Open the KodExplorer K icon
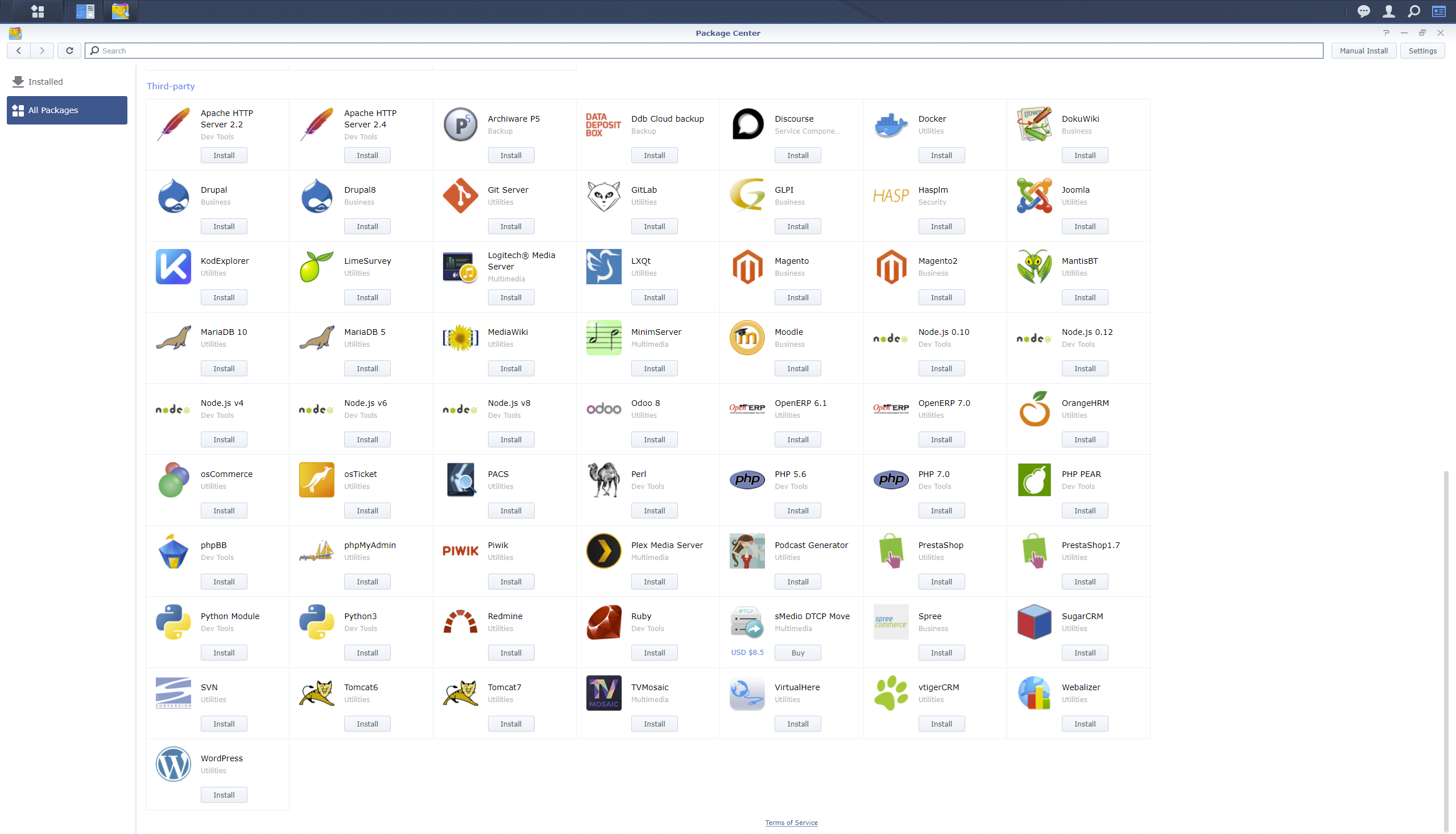The width and height of the screenshot is (1456, 834). 173,267
